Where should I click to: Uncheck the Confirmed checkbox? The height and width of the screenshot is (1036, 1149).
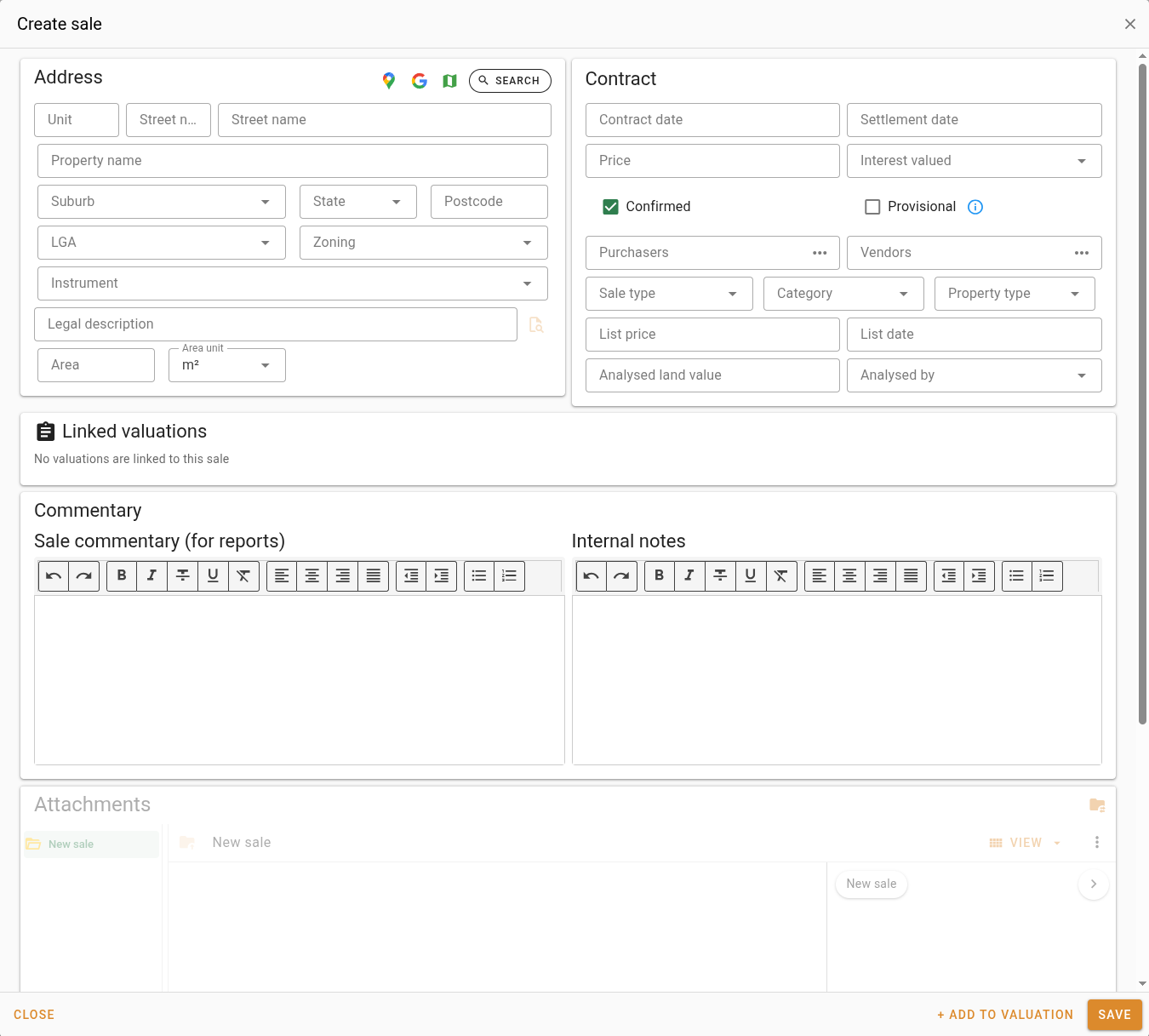pos(610,207)
